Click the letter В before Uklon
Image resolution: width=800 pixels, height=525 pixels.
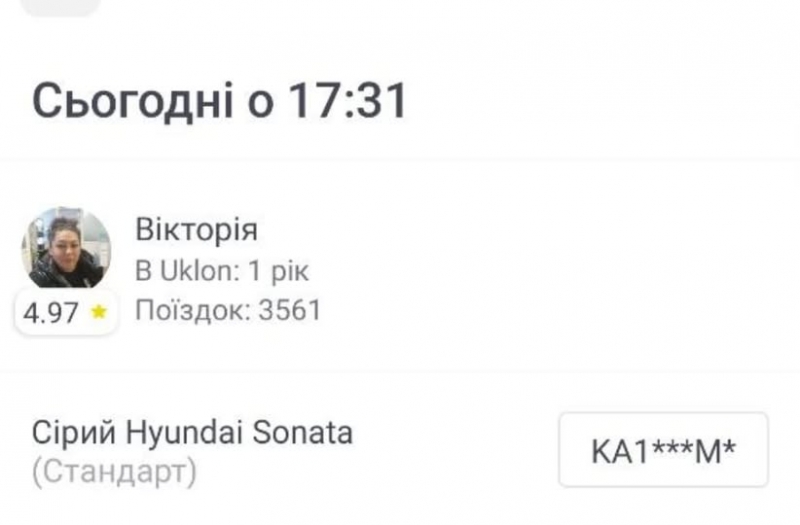point(144,271)
